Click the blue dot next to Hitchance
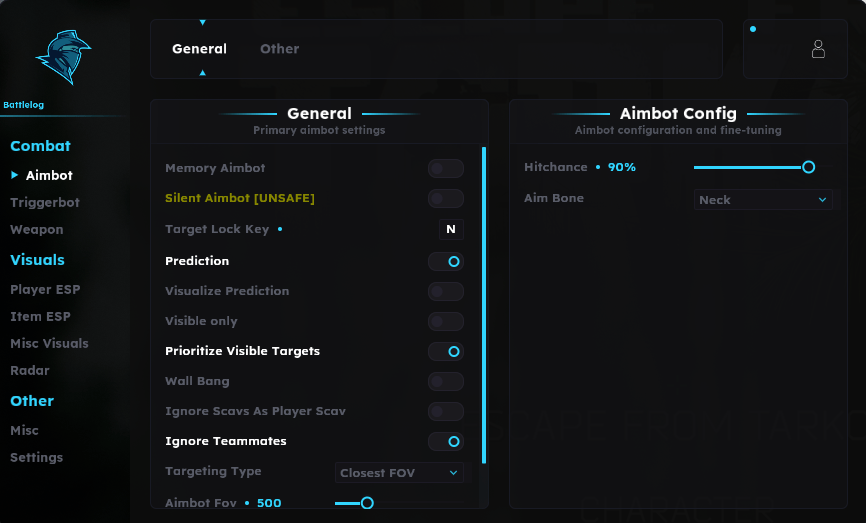The width and height of the screenshot is (866, 523). click(x=598, y=167)
